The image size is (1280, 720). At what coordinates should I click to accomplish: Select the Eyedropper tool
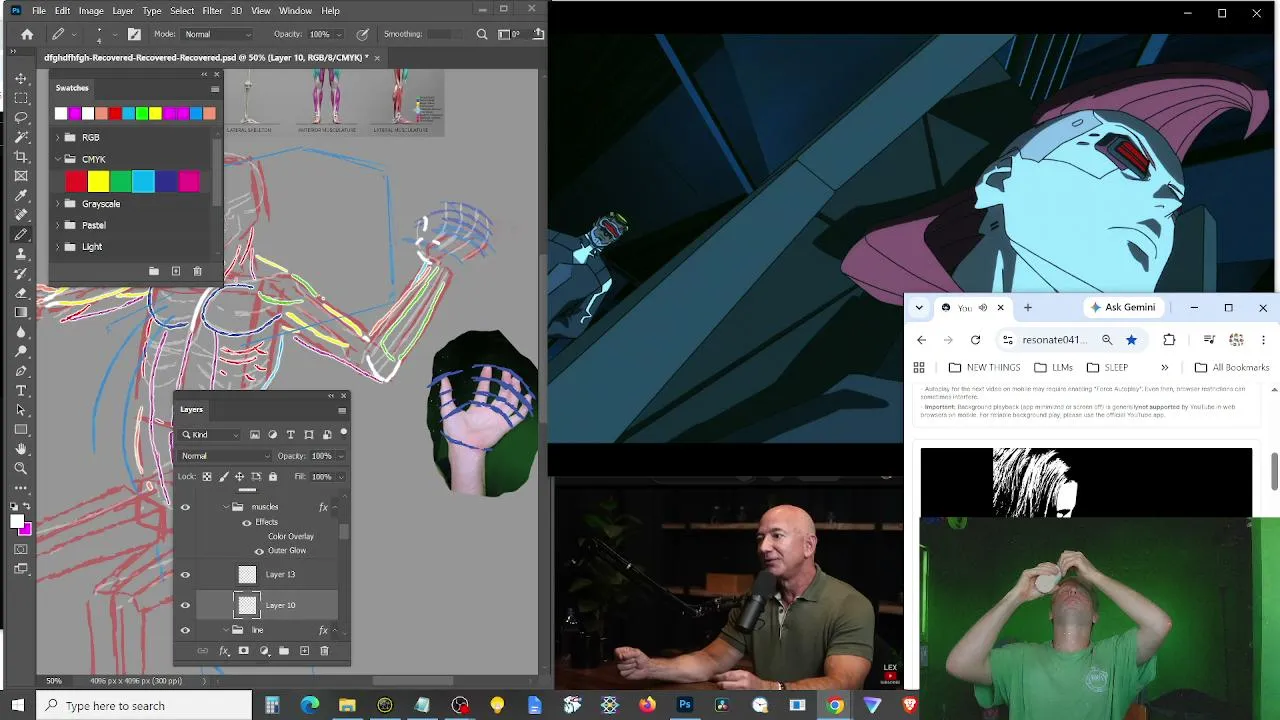pyautogui.click(x=21, y=195)
